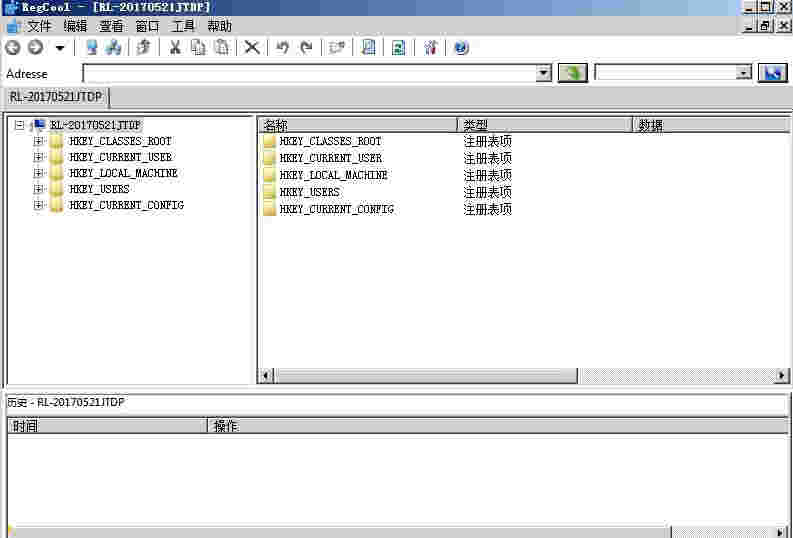Expand HKEY_LOCAL_MACHINE in the tree
The width and height of the screenshot is (793, 538).
[x=37, y=173]
